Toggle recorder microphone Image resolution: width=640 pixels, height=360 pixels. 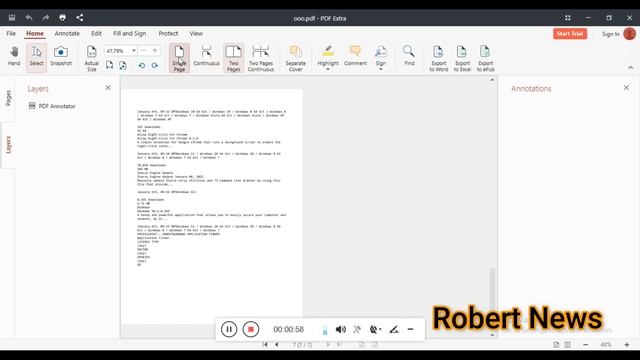click(357, 329)
